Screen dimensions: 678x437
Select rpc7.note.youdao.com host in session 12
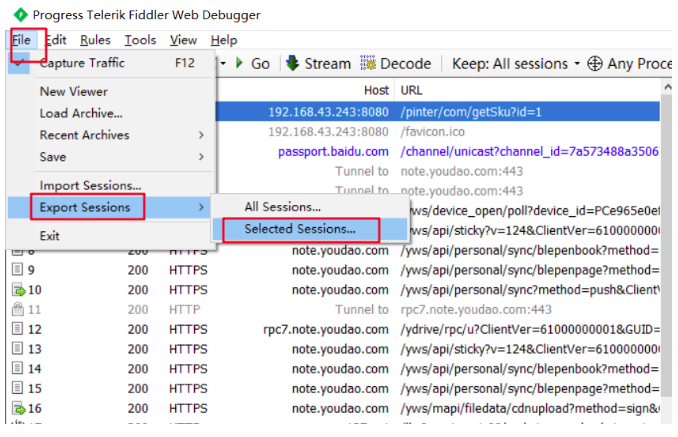click(326, 329)
